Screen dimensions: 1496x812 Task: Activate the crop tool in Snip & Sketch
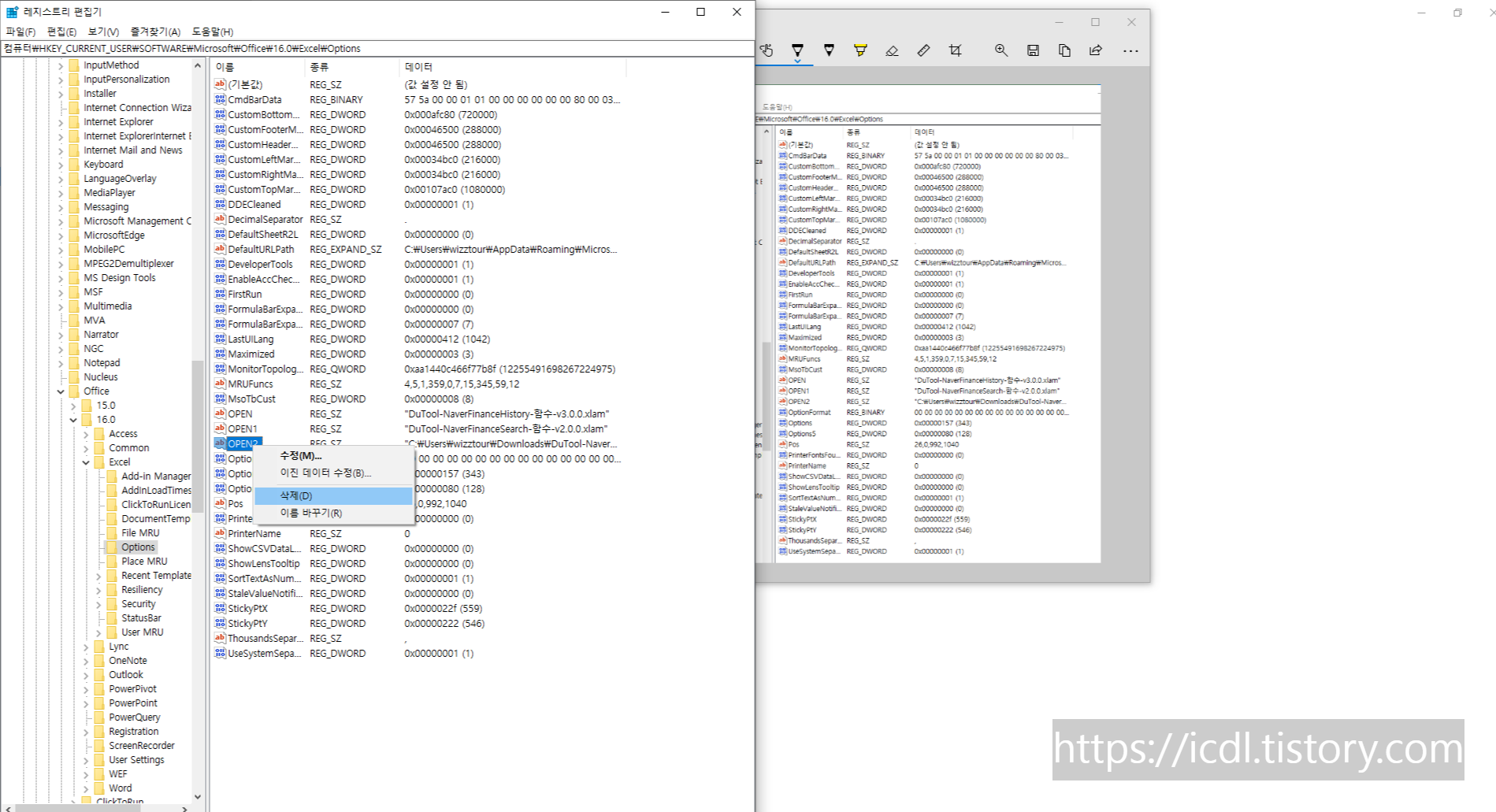point(955,50)
